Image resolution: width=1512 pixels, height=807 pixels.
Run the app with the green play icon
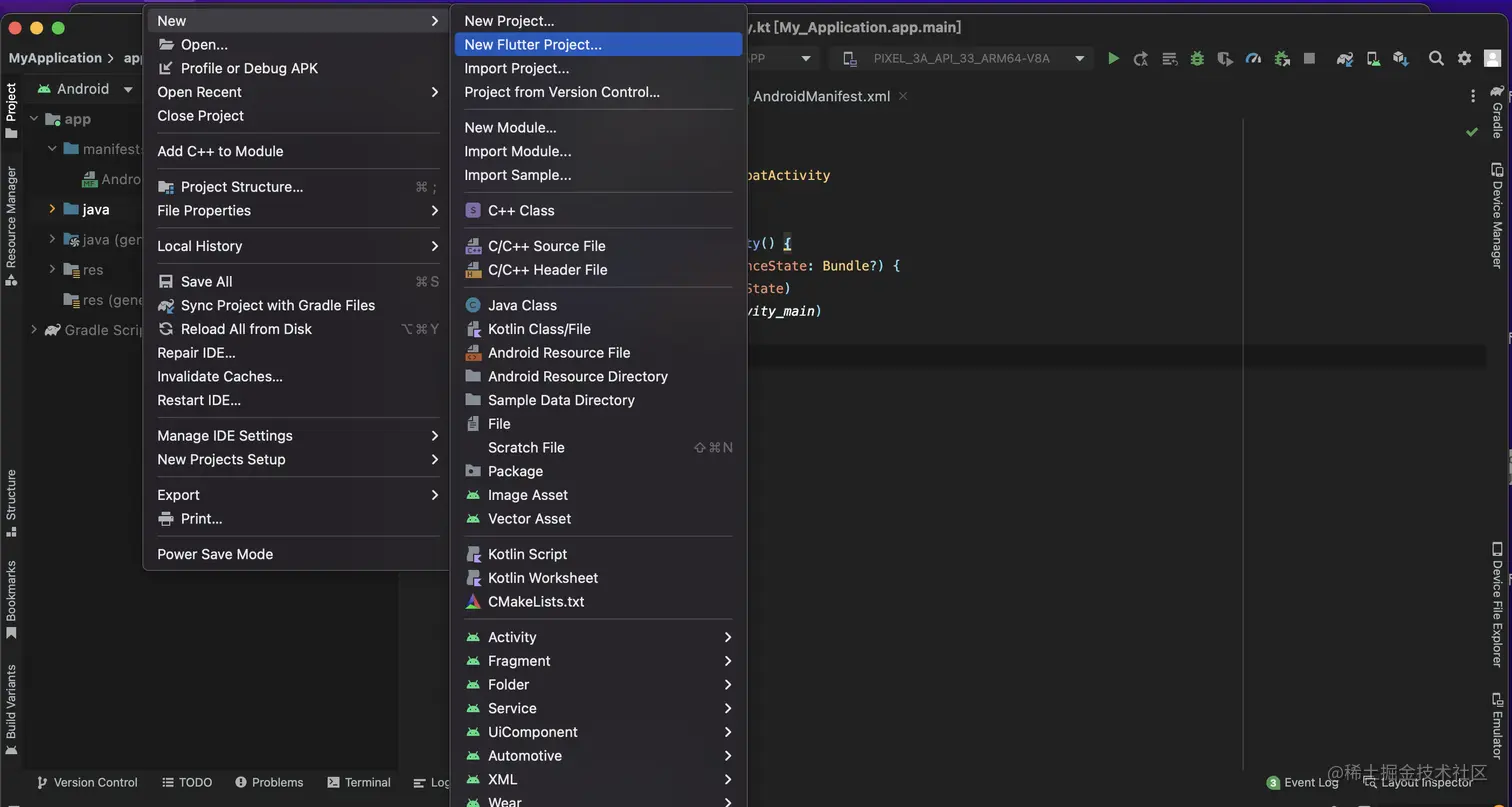[x=1113, y=58]
